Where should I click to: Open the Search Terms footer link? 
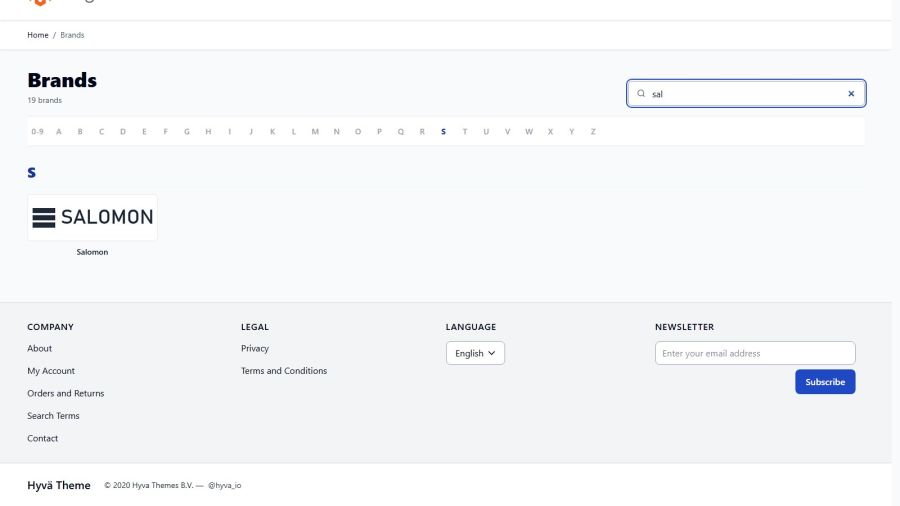click(53, 415)
